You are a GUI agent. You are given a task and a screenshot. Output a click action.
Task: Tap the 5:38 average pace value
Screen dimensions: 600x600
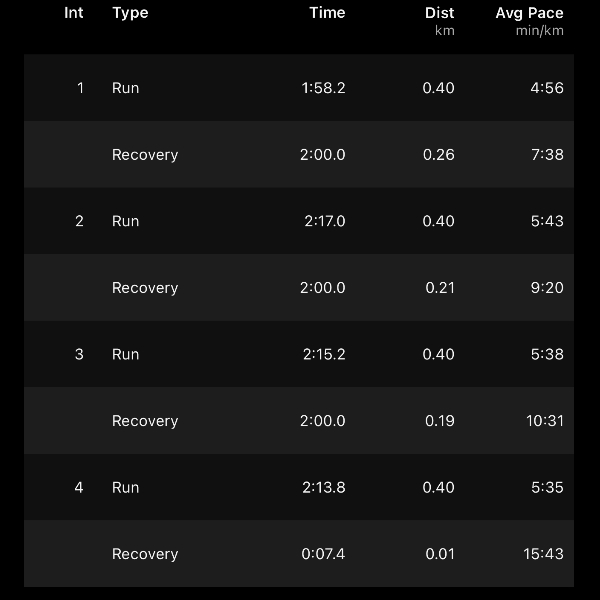(547, 354)
